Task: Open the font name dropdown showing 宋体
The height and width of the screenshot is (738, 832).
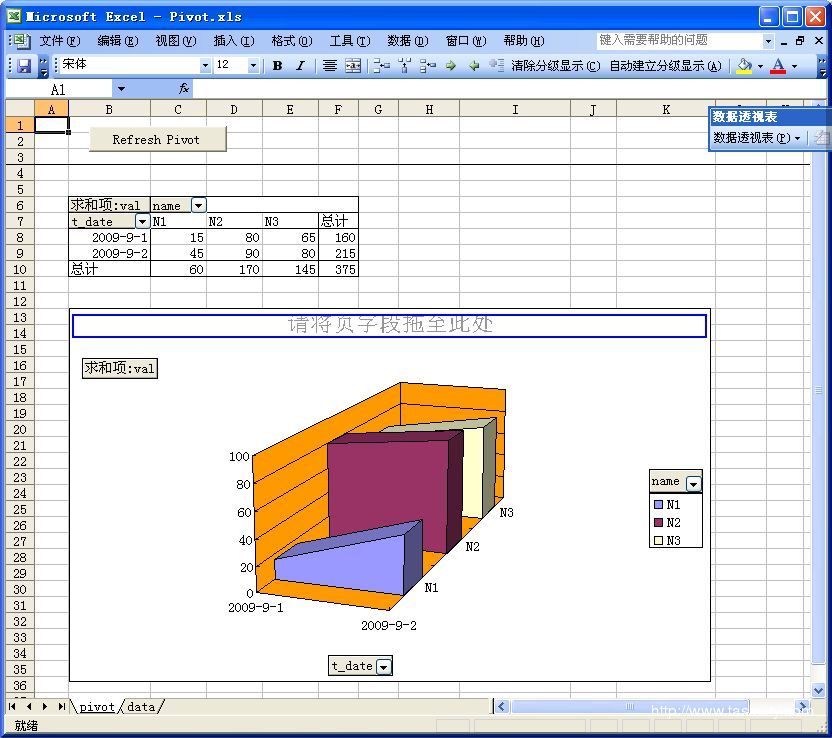Action: click(x=205, y=66)
